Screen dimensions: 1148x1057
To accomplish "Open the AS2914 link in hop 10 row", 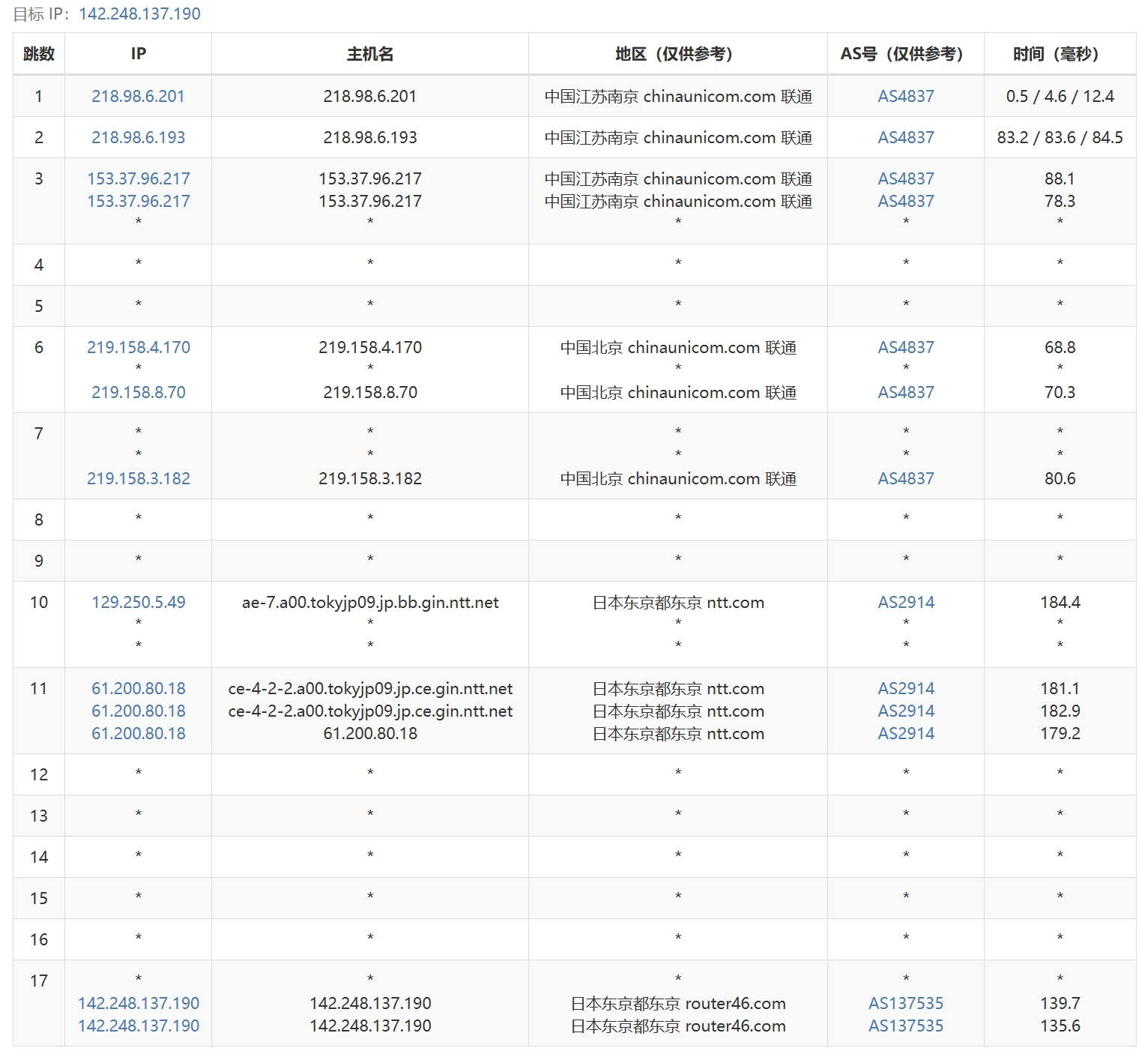I will (x=906, y=602).
